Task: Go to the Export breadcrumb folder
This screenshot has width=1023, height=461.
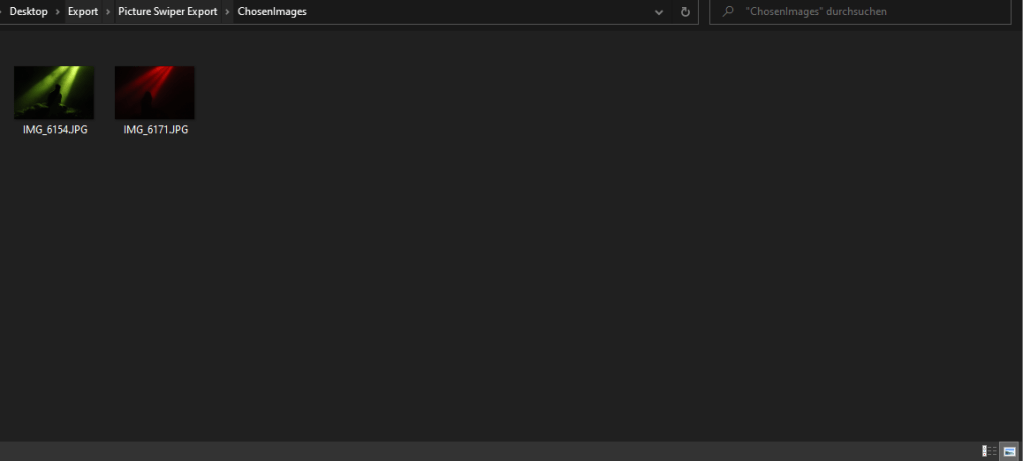Action: [83, 12]
